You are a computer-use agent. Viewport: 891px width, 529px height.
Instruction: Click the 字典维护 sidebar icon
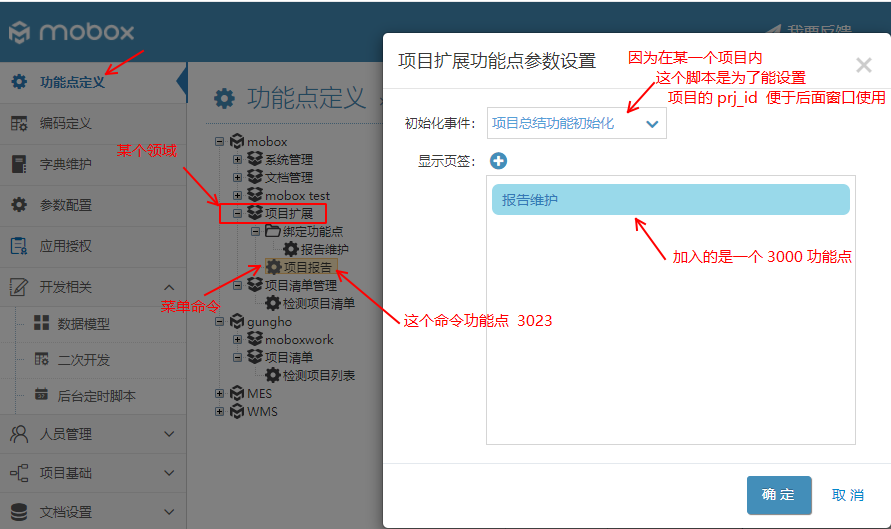[x=18, y=164]
